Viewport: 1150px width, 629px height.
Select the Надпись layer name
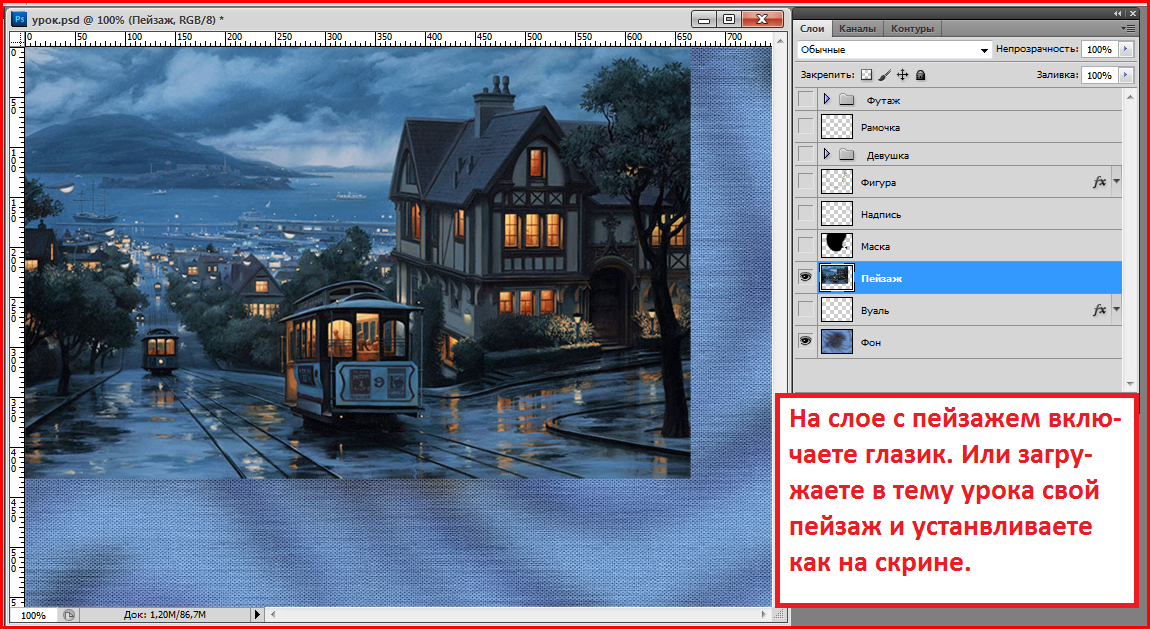pyautogui.click(x=881, y=215)
